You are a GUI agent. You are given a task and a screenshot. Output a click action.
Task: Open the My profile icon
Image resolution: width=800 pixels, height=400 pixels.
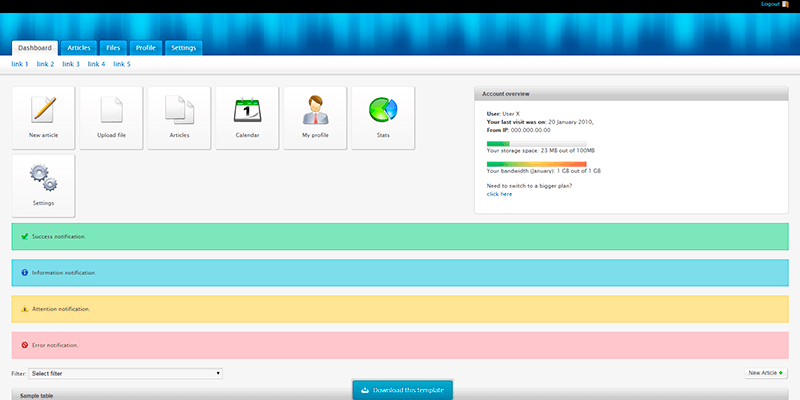coord(315,109)
